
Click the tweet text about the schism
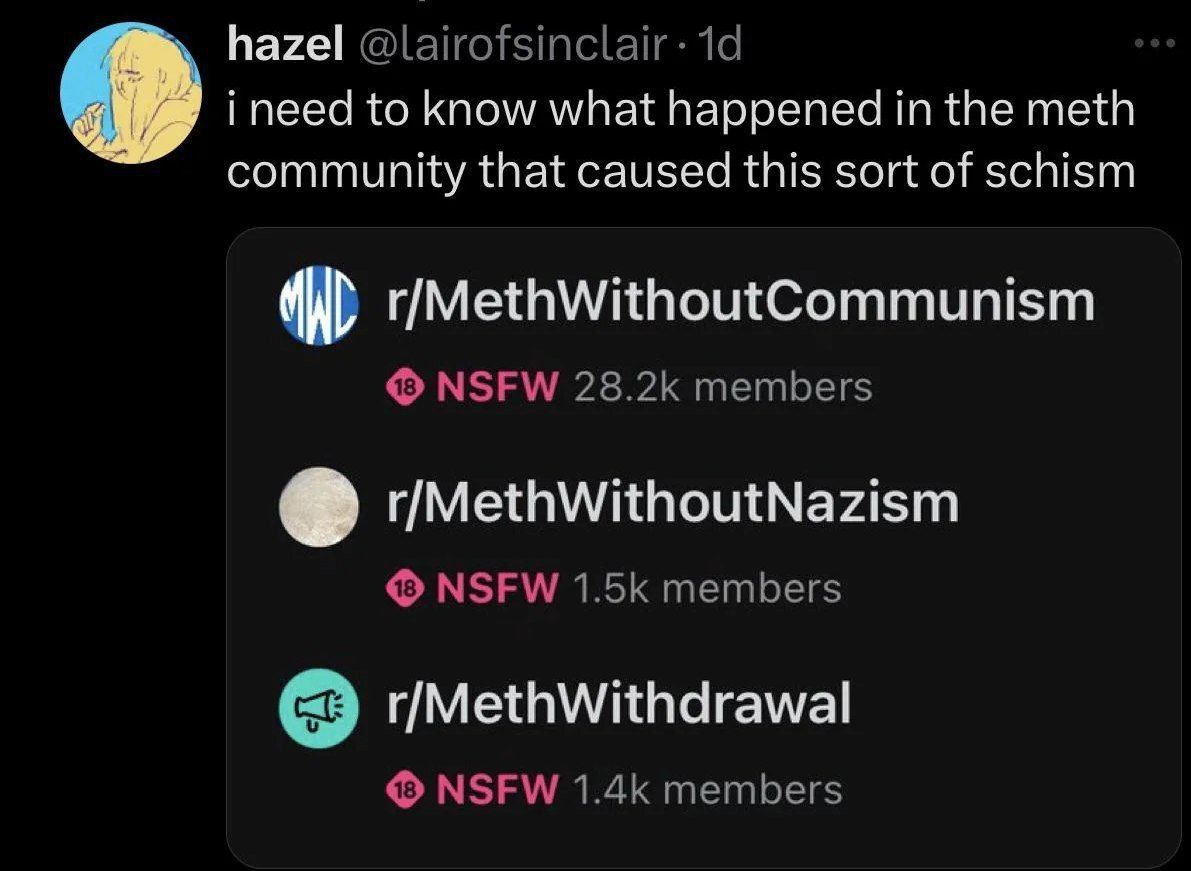click(680, 138)
